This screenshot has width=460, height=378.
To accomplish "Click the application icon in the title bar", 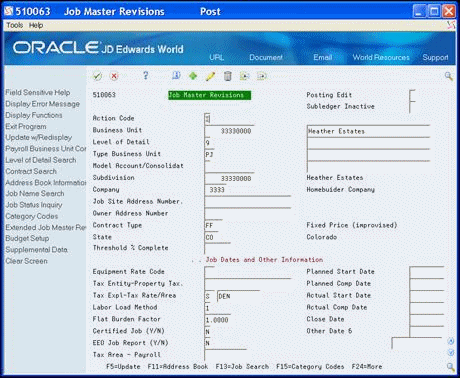I will tap(9, 11).
